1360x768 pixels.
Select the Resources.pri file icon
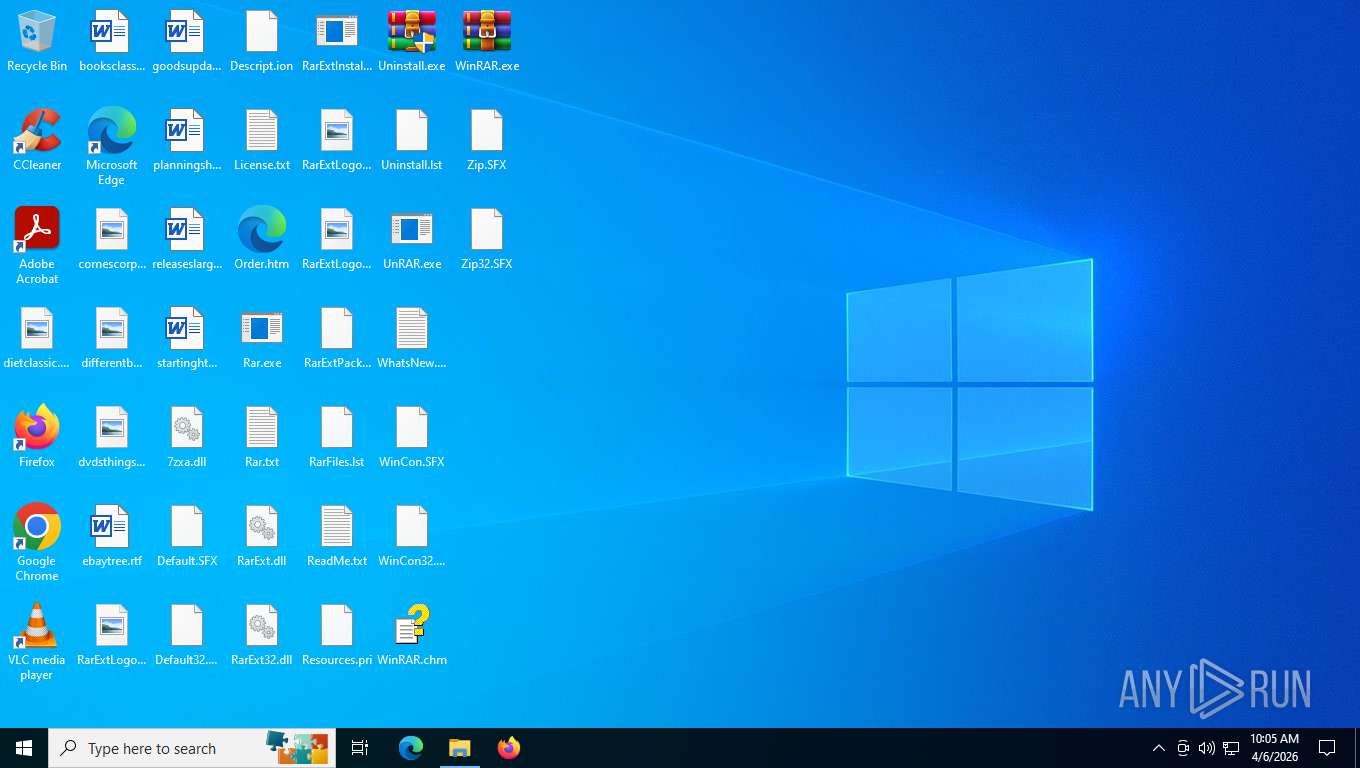pos(337,636)
